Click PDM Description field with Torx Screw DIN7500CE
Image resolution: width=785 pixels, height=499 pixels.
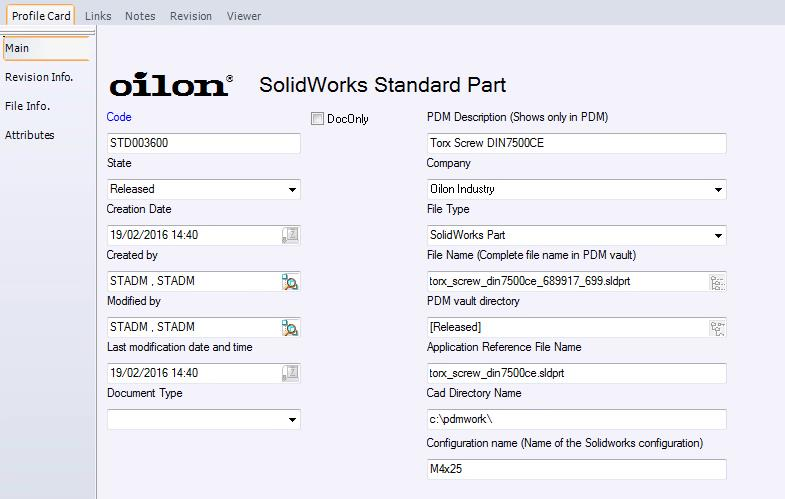[x=576, y=143]
